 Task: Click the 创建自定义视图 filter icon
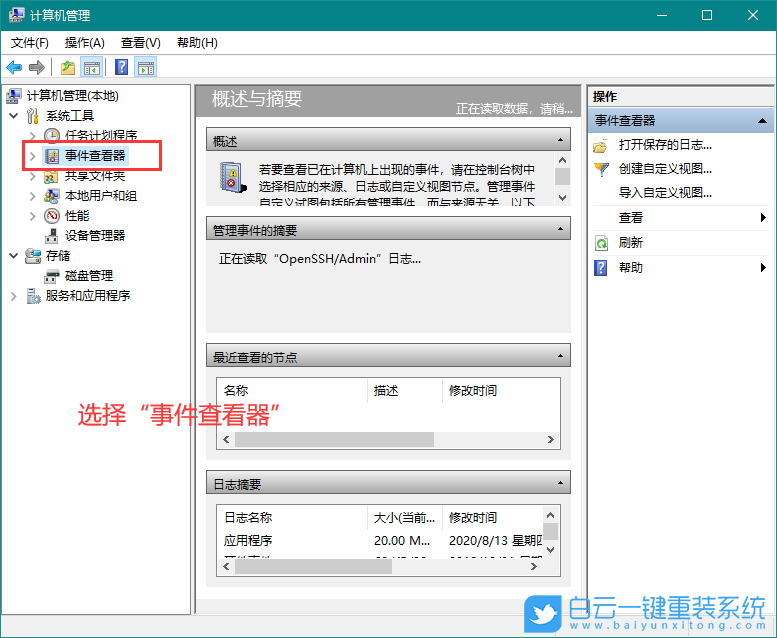tap(601, 170)
